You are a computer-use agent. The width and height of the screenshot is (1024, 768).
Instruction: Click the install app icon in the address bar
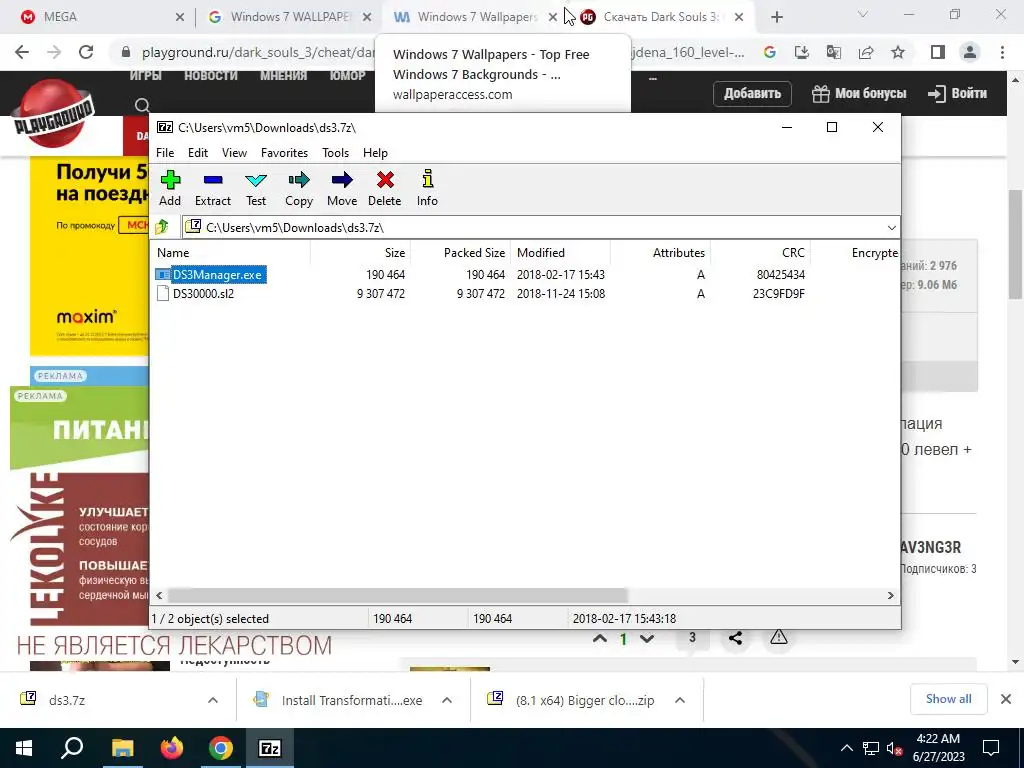[x=802, y=52]
